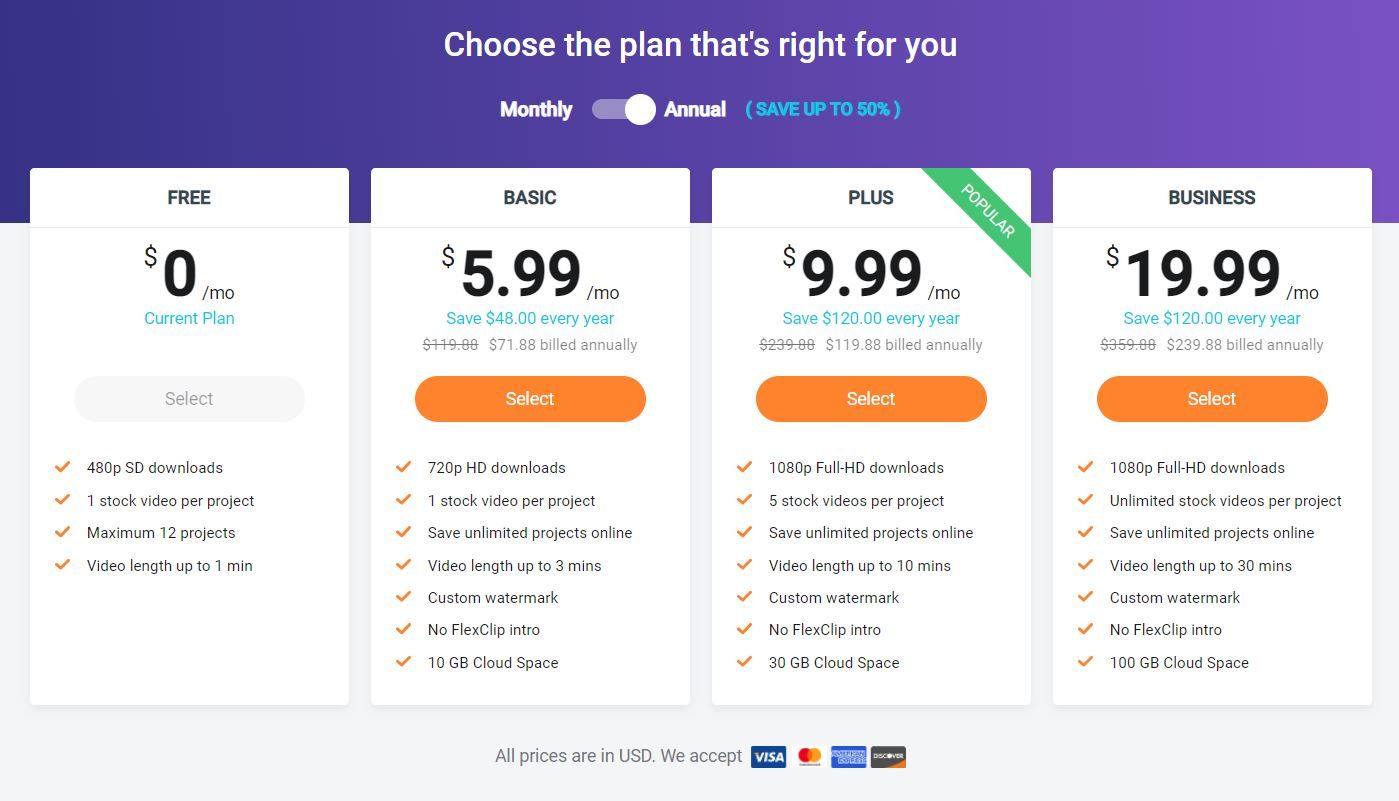Click the SAVE UP TO 50% label

pyautogui.click(x=823, y=109)
